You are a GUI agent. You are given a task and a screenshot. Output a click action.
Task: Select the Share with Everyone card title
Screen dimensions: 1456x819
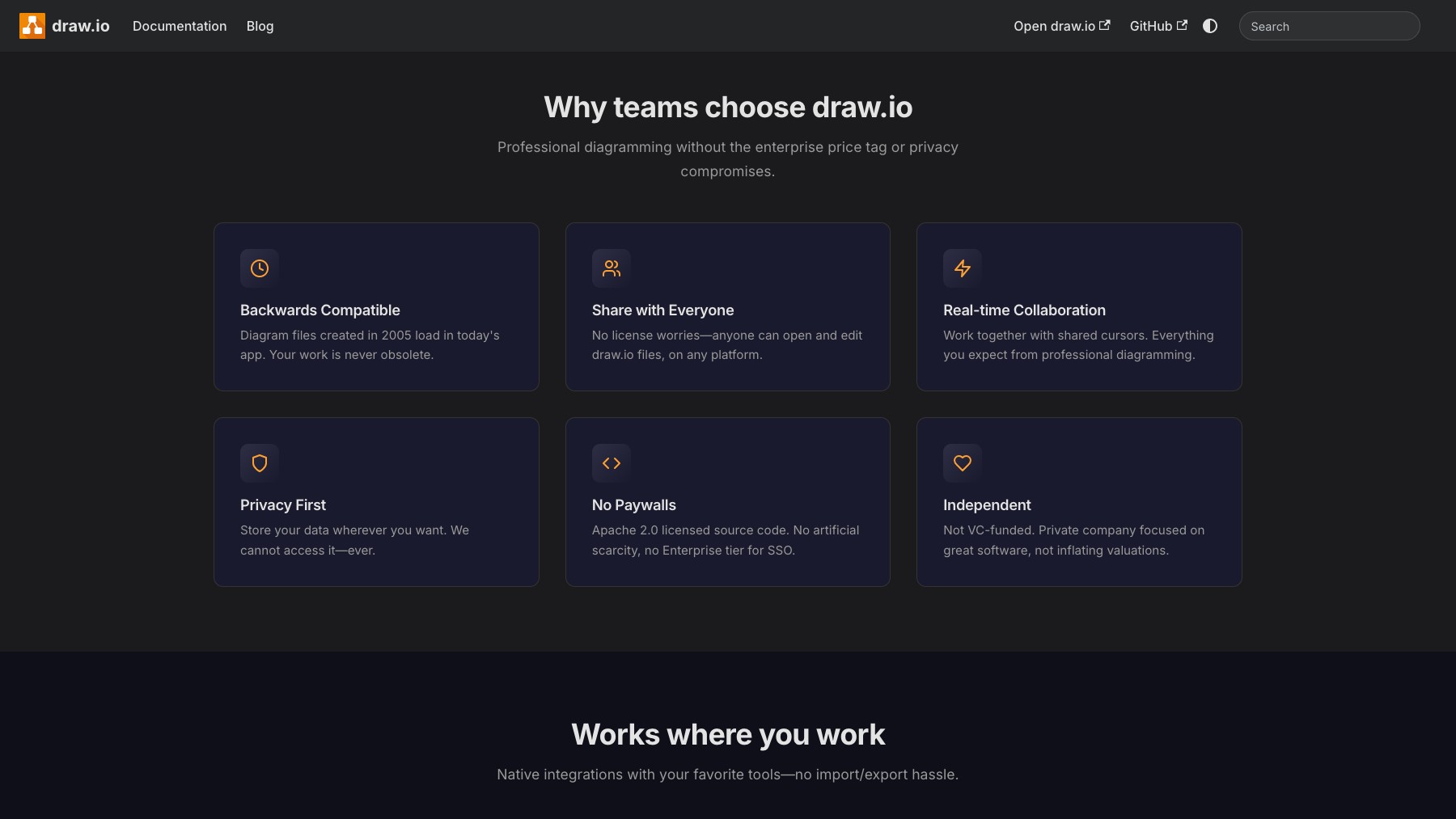pyautogui.click(x=662, y=310)
